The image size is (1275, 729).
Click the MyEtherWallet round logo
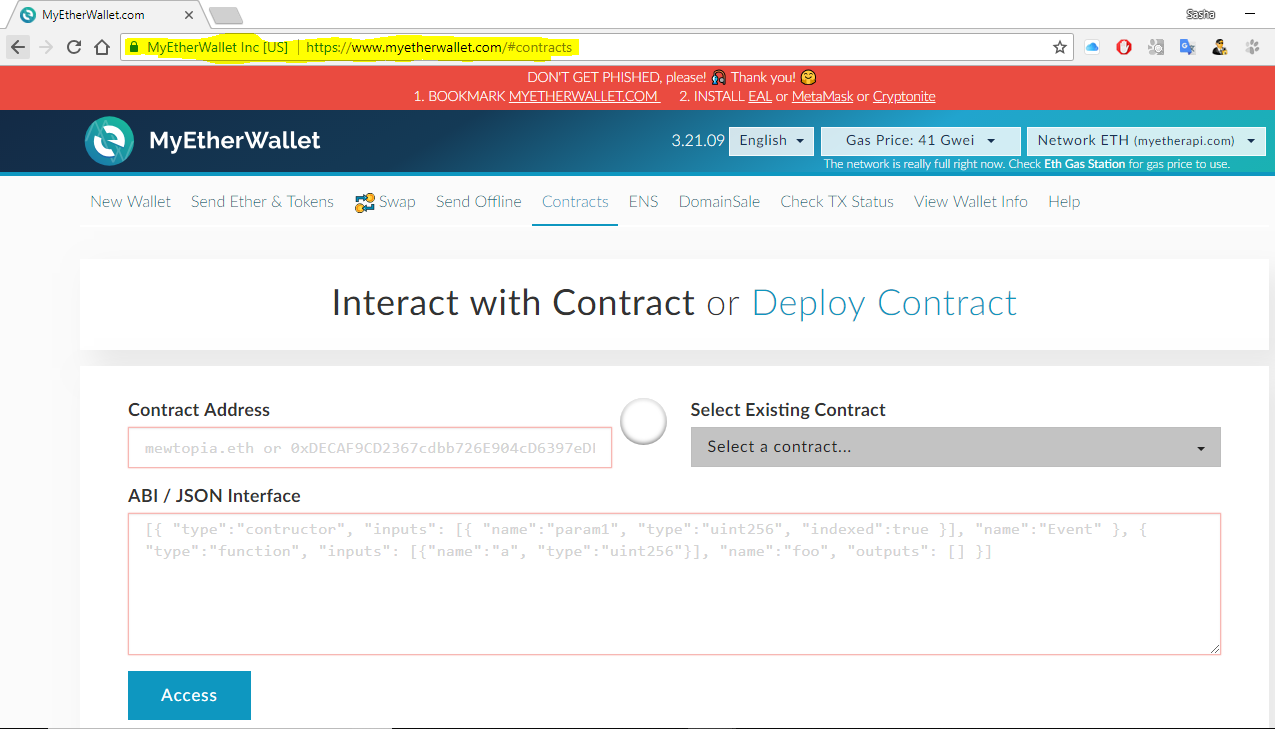pyautogui.click(x=109, y=141)
